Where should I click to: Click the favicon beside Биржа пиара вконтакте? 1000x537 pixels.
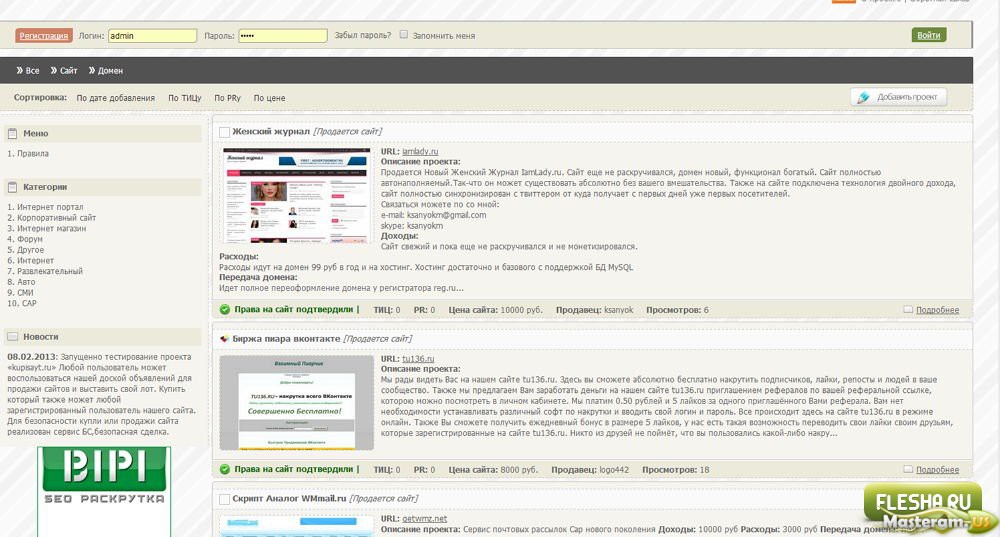[224, 339]
